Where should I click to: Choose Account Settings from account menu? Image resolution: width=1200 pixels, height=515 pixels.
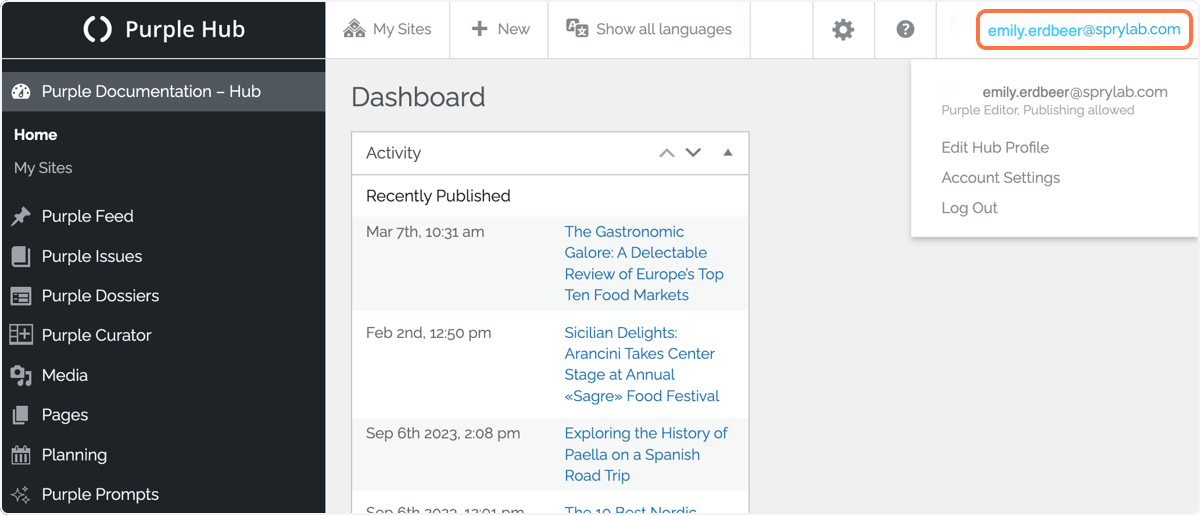(1001, 178)
